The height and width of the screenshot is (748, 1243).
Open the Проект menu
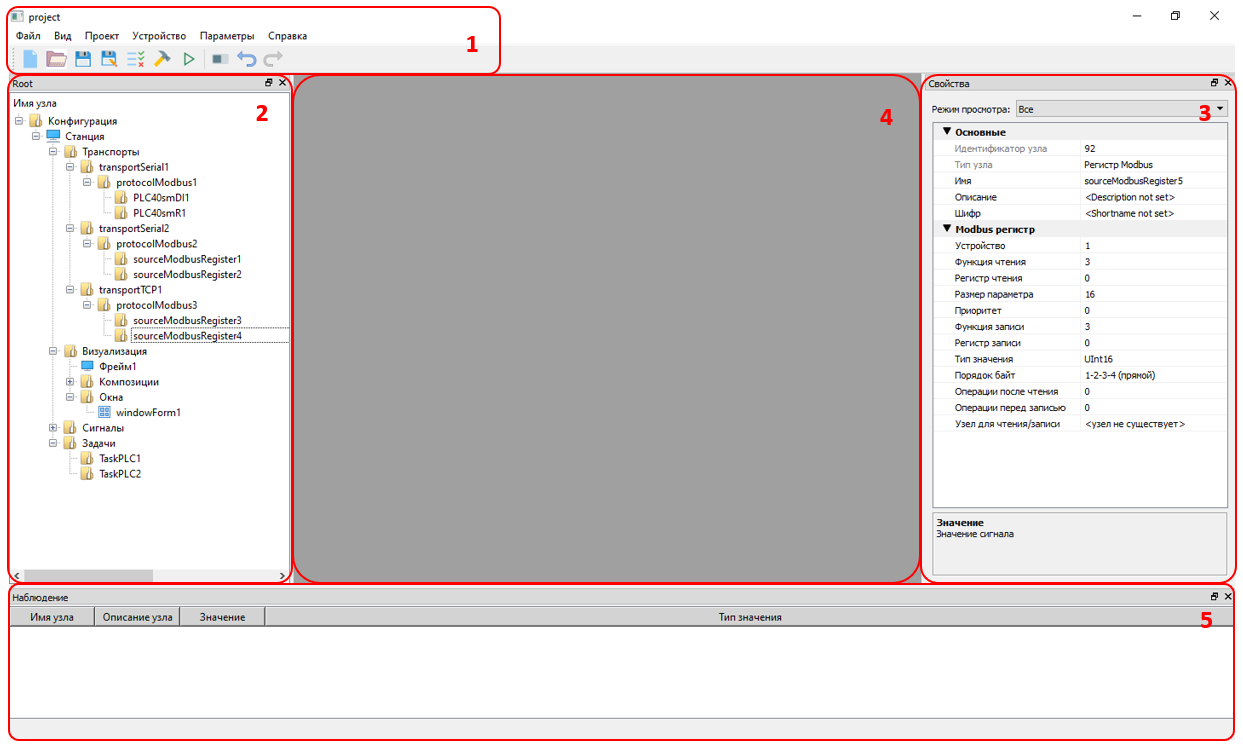coord(102,36)
